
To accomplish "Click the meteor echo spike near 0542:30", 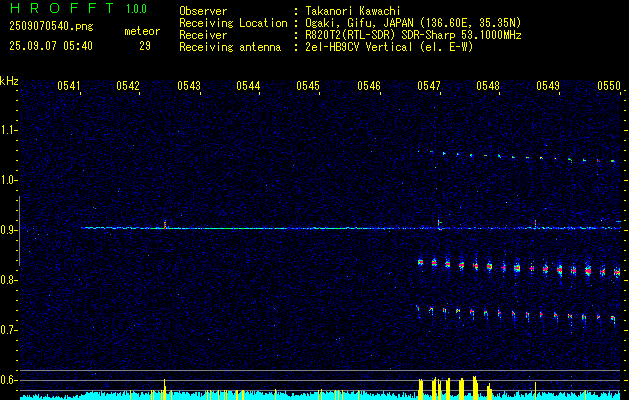I will click(x=165, y=224).
